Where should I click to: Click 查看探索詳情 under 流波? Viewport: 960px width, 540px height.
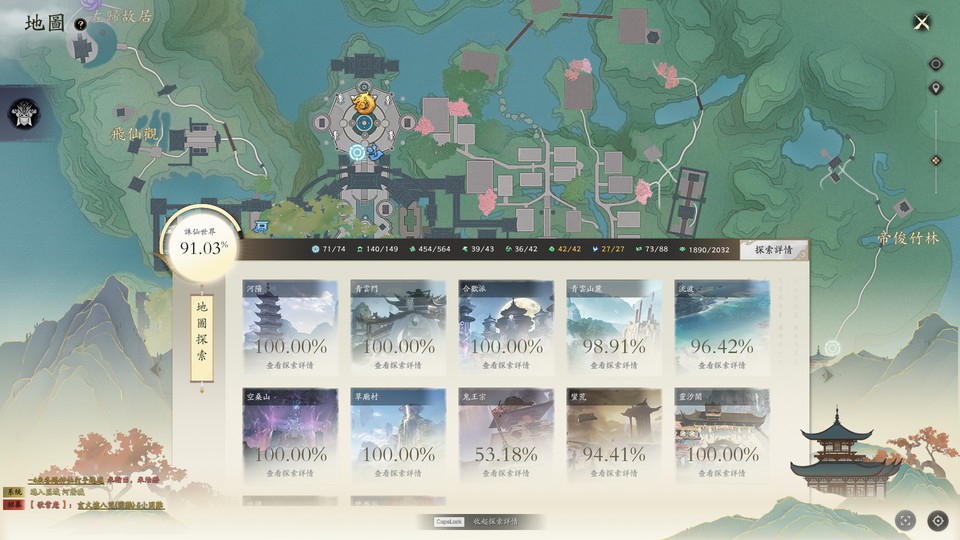[x=722, y=365]
